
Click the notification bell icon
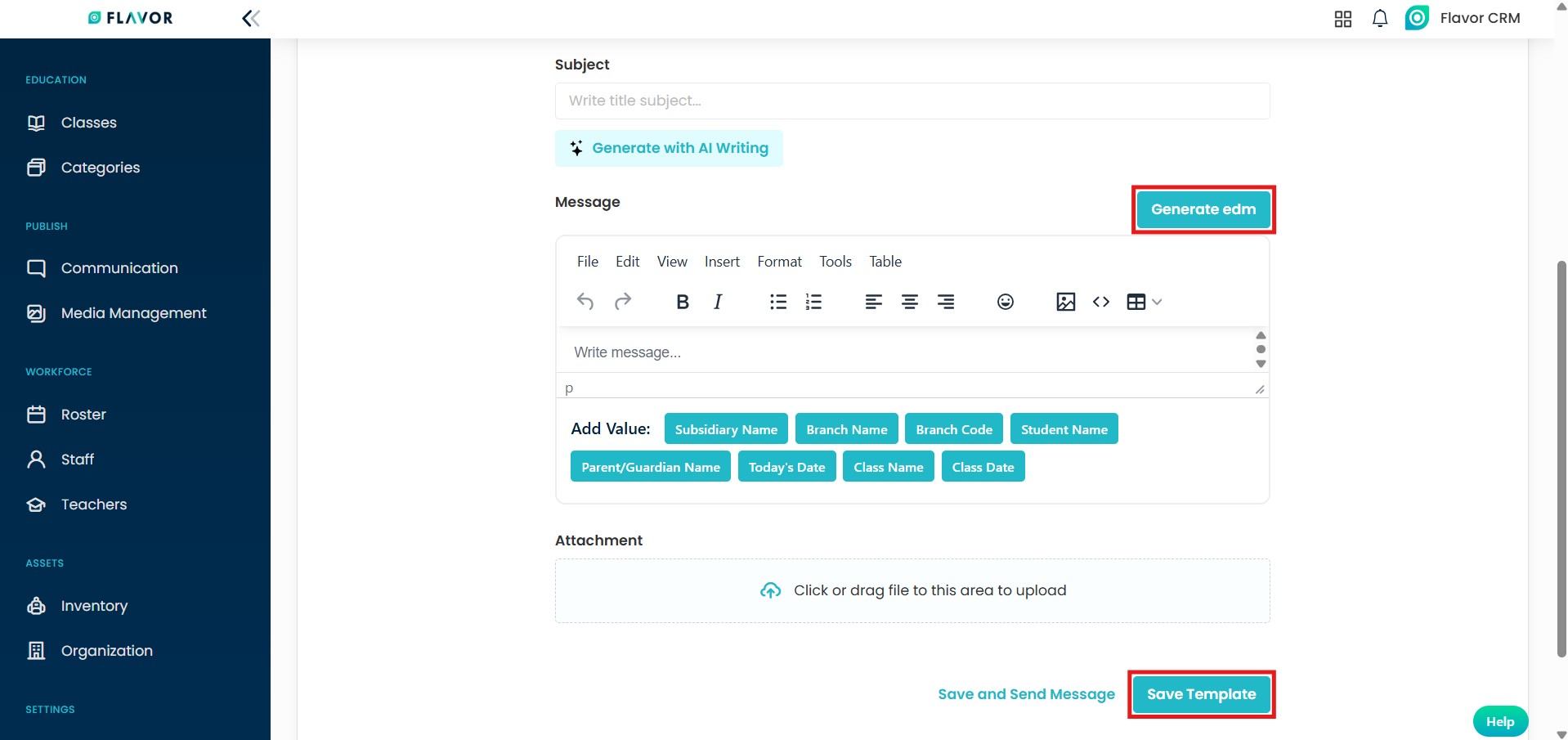[1379, 18]
